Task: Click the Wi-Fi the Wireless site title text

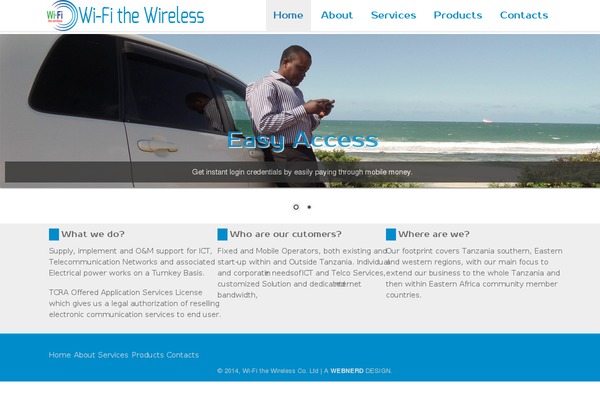Action: click(x=142, y=15)
